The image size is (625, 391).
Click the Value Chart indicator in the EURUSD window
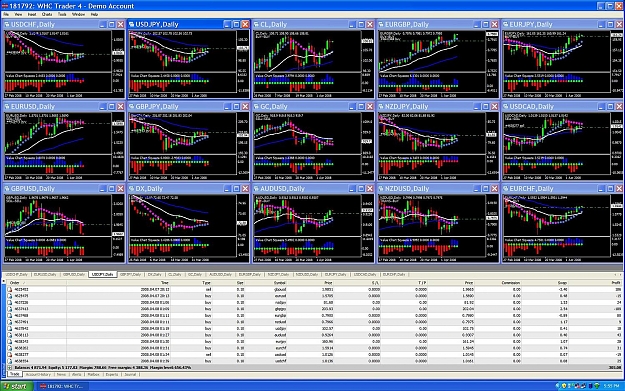(58, 165)
